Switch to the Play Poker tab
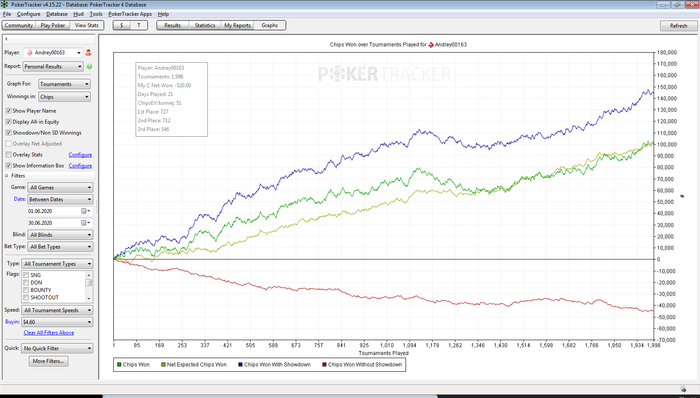Screen dimensions: 700x398 (x=53, y=25)
